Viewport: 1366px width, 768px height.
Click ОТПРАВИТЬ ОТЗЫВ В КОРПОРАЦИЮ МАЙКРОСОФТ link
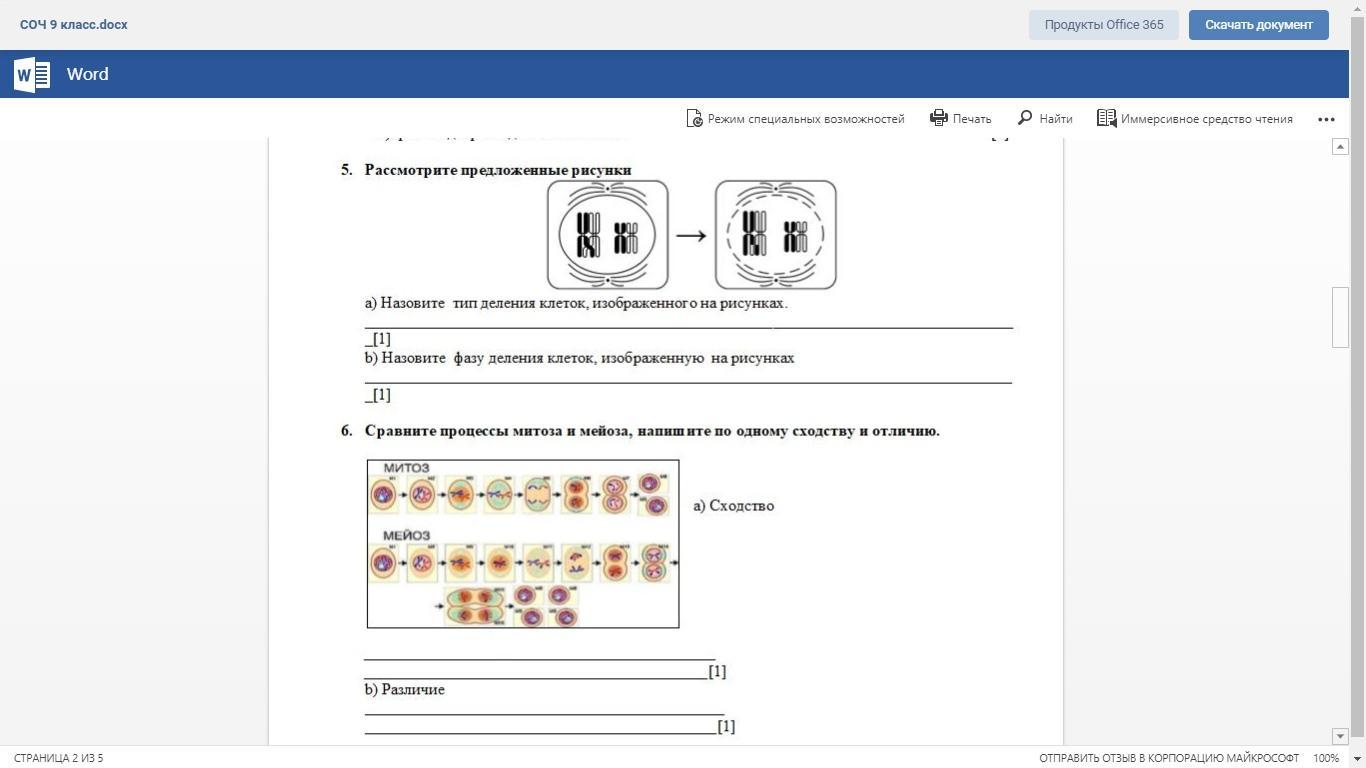point(1169,758)
